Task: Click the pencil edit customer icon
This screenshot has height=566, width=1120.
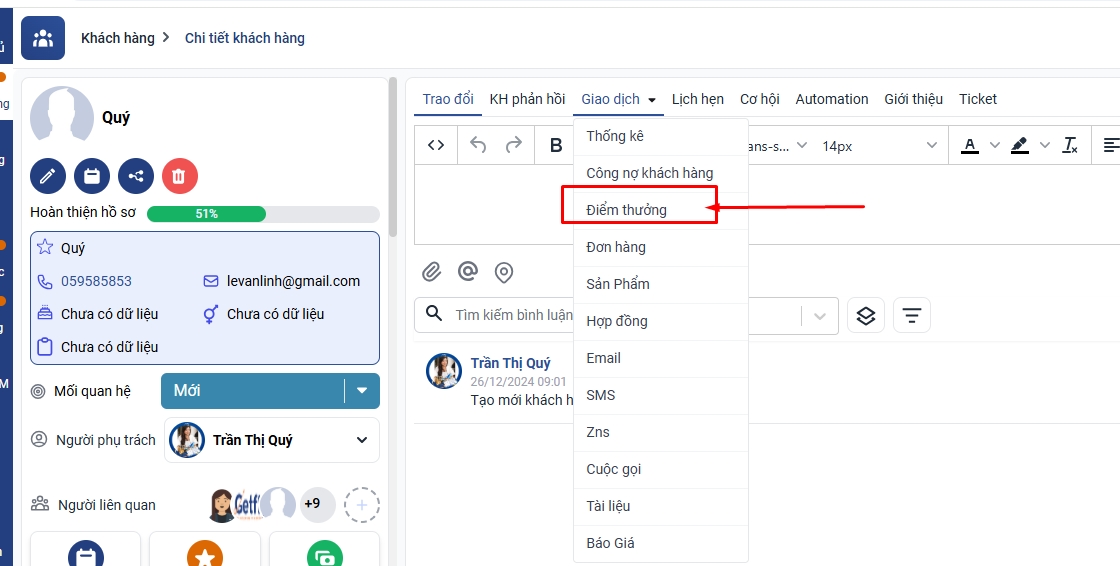Action: [x=47, y=176]
